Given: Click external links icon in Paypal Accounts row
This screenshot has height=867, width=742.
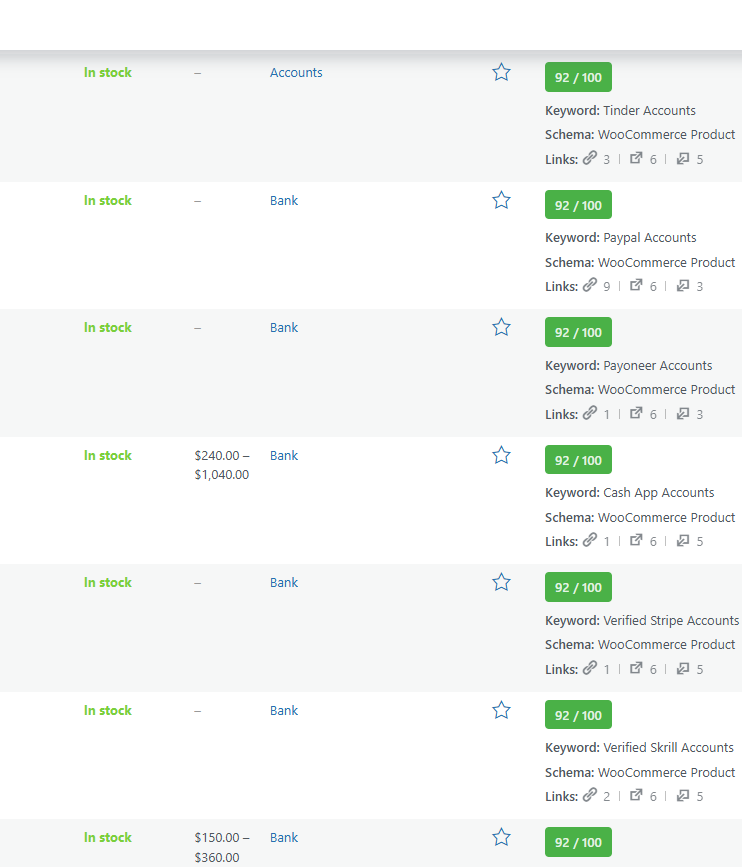Looking at the screenshot, I should point(636,286).
